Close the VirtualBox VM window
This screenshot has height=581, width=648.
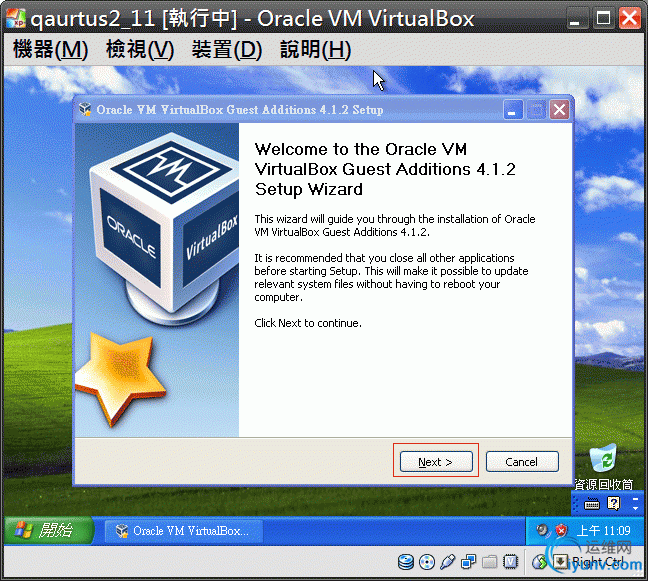pos(630,18)
